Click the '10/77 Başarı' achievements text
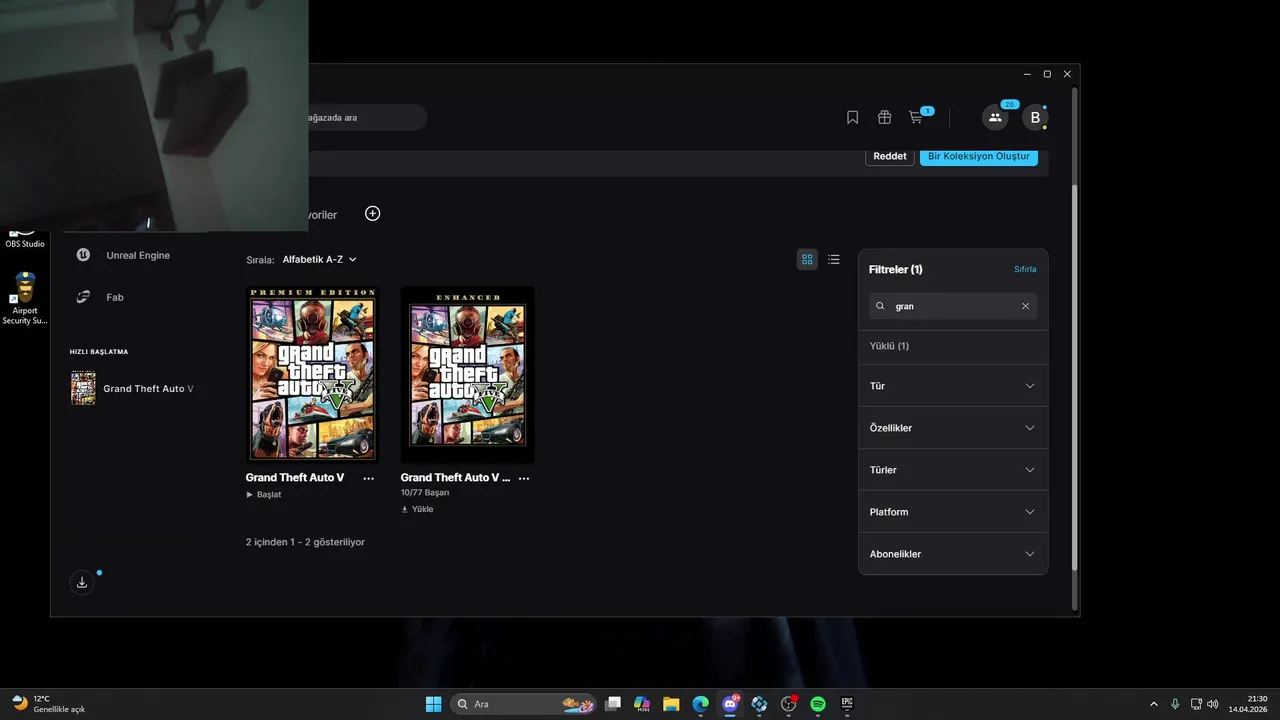The width and height of the screenshot is (1280, 720). tap(425, 493)
